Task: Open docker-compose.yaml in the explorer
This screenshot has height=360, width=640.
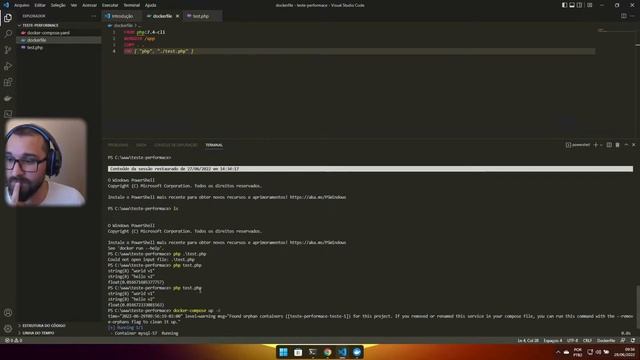Action: 59,33
